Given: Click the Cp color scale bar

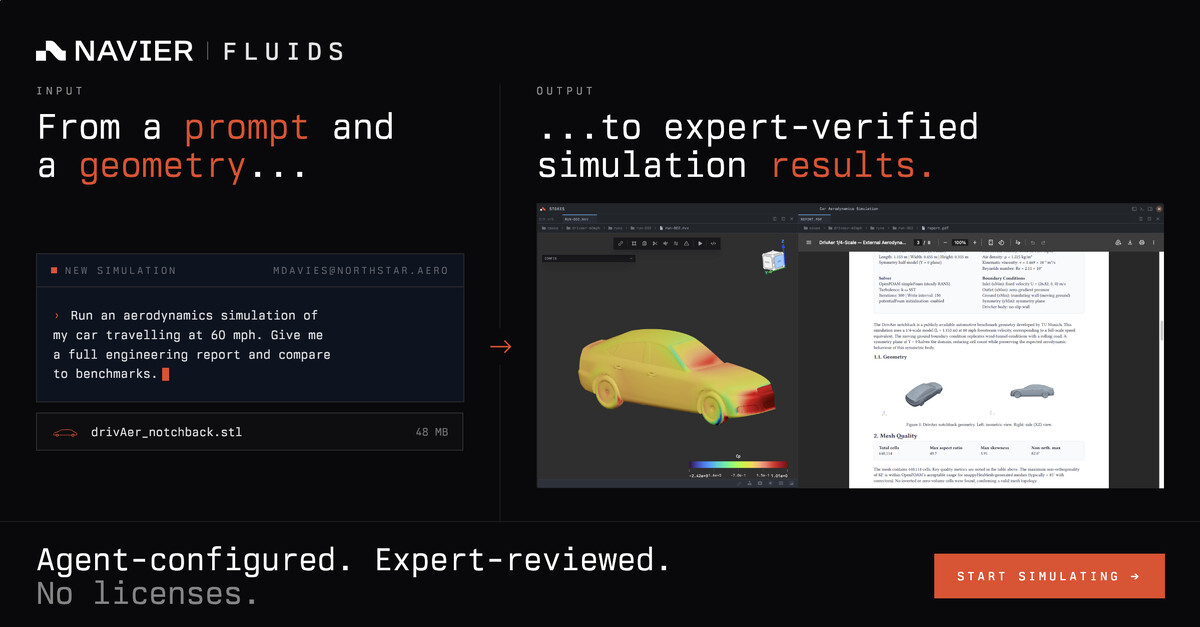Looking at the screenshot, I should [739, 466].
